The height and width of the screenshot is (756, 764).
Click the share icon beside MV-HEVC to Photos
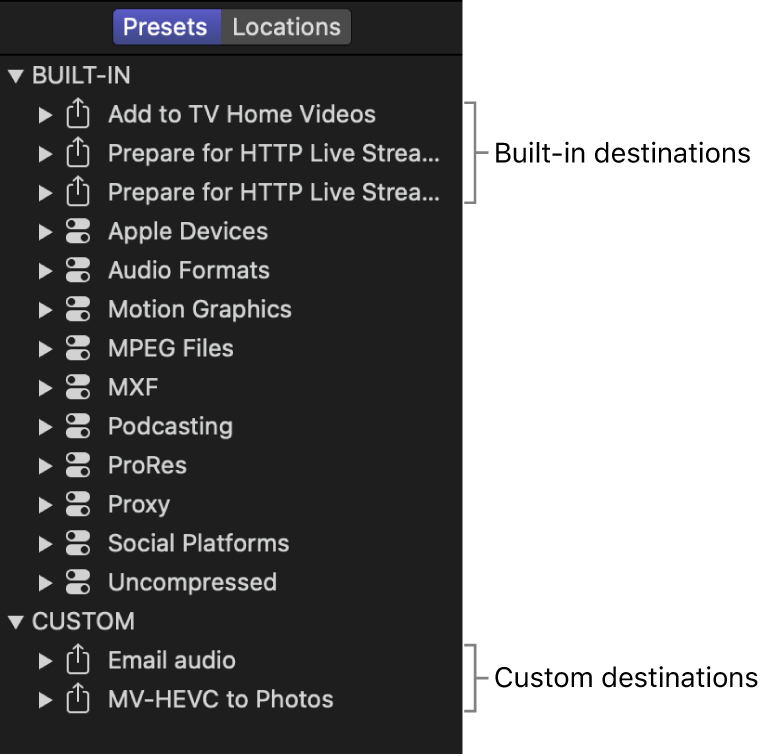77,699
